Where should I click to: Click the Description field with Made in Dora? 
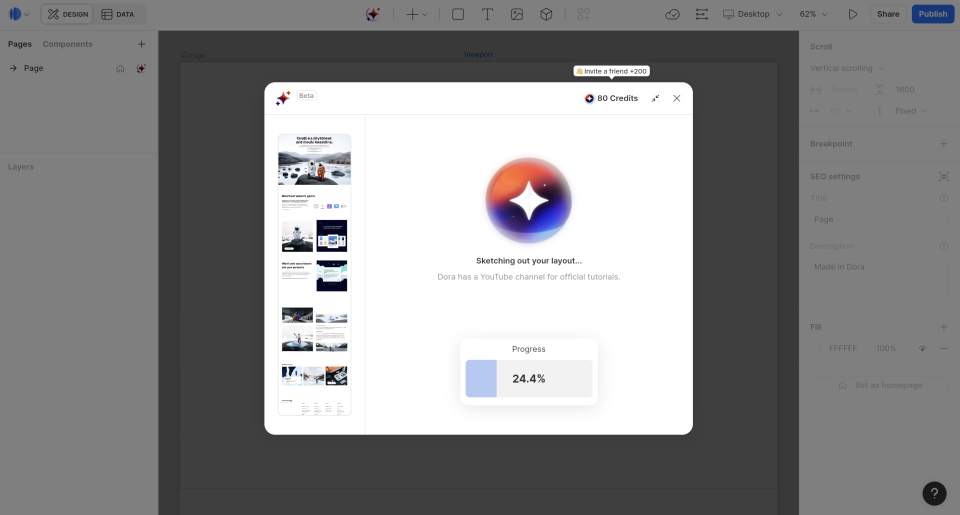879,278
